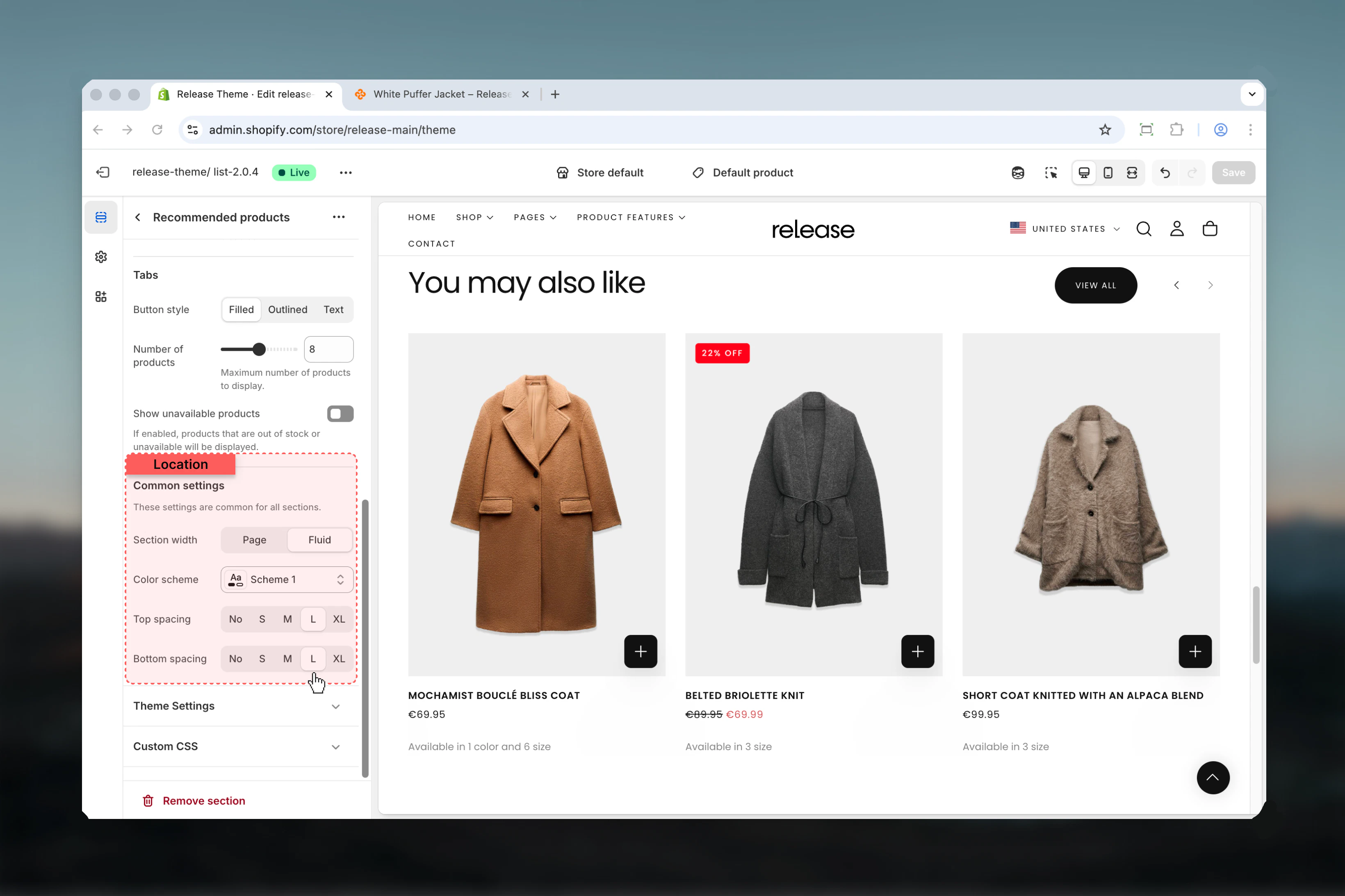
Task: Click the Sidekick assistant face icon
Action: 1018,173
